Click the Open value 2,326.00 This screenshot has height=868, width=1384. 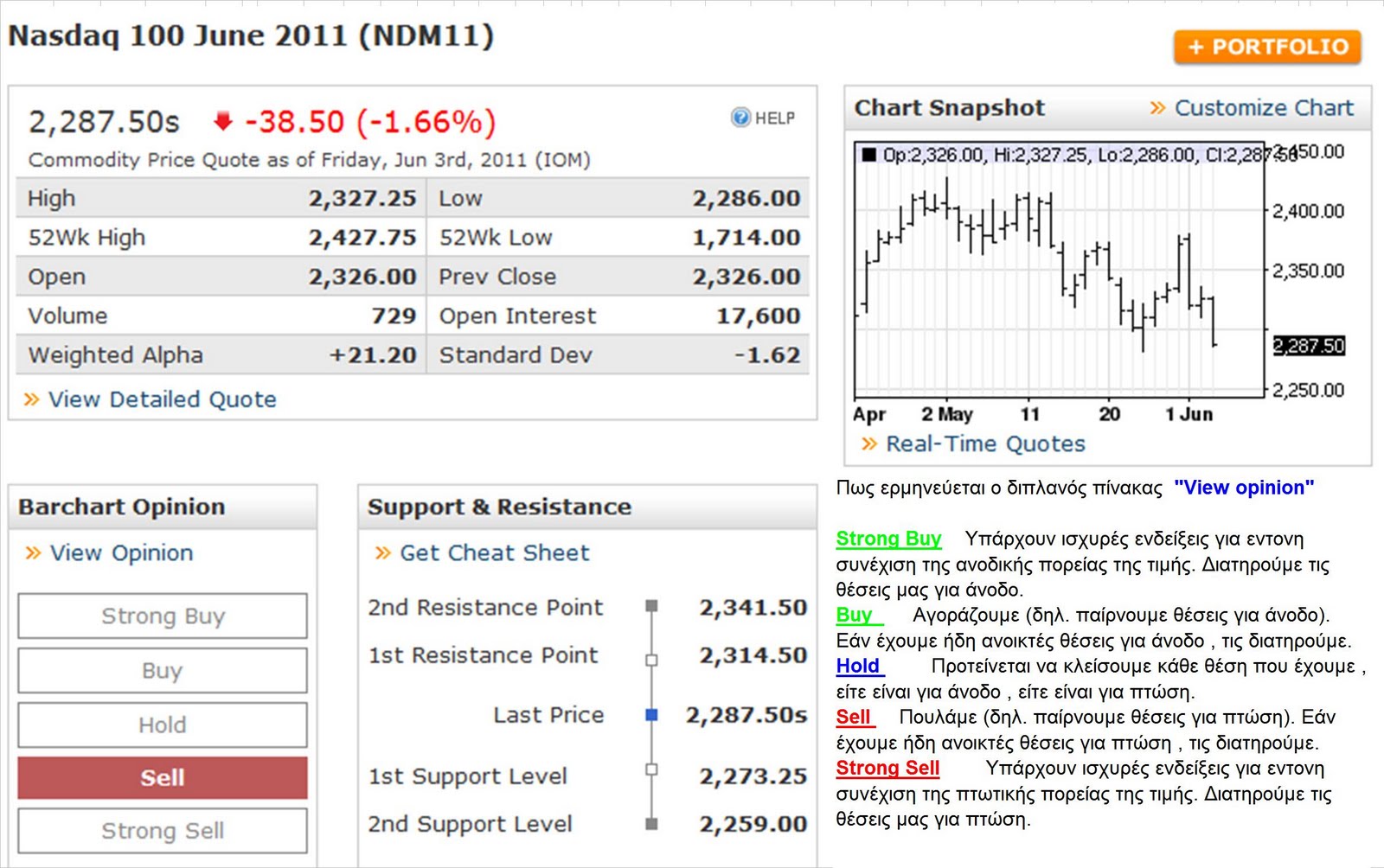tap(362, 277)
